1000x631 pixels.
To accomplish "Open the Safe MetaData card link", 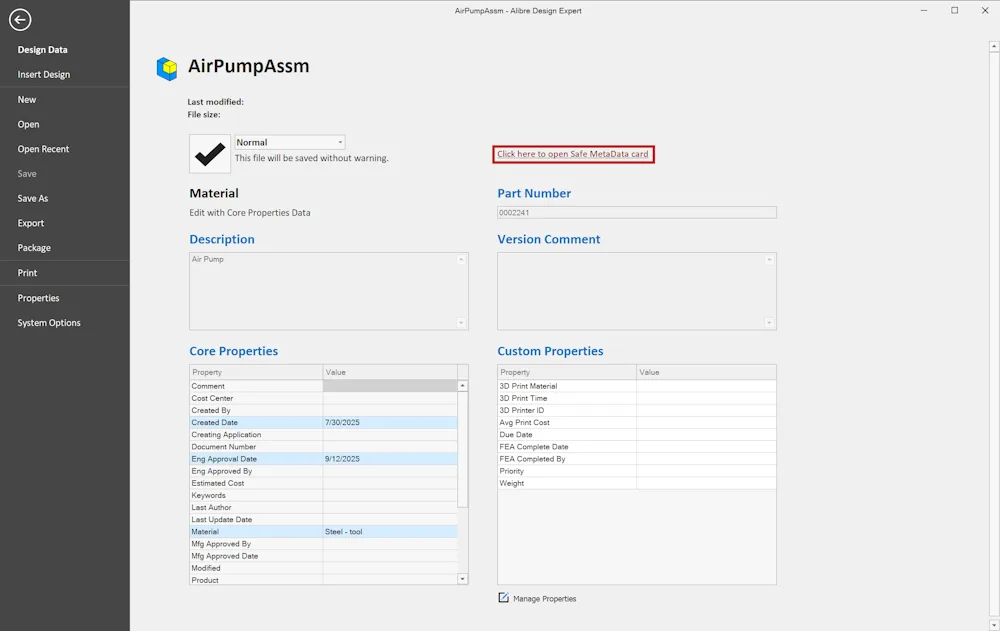I will [x=573, y=154].
